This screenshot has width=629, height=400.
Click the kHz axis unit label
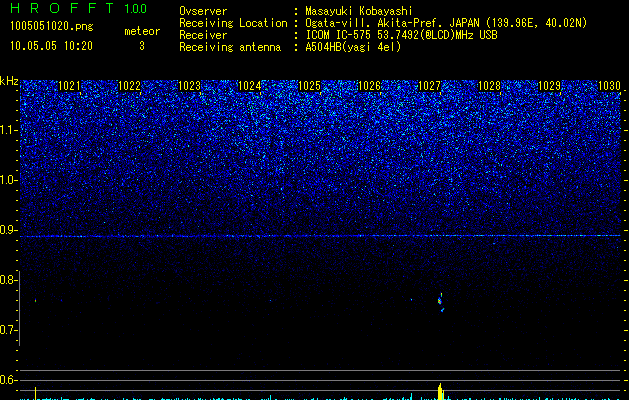[x=9, y=81]
